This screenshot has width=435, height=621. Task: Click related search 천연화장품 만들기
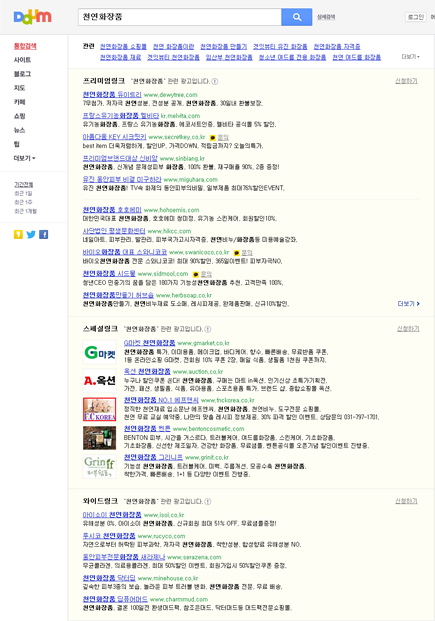[x=223, y=47]
